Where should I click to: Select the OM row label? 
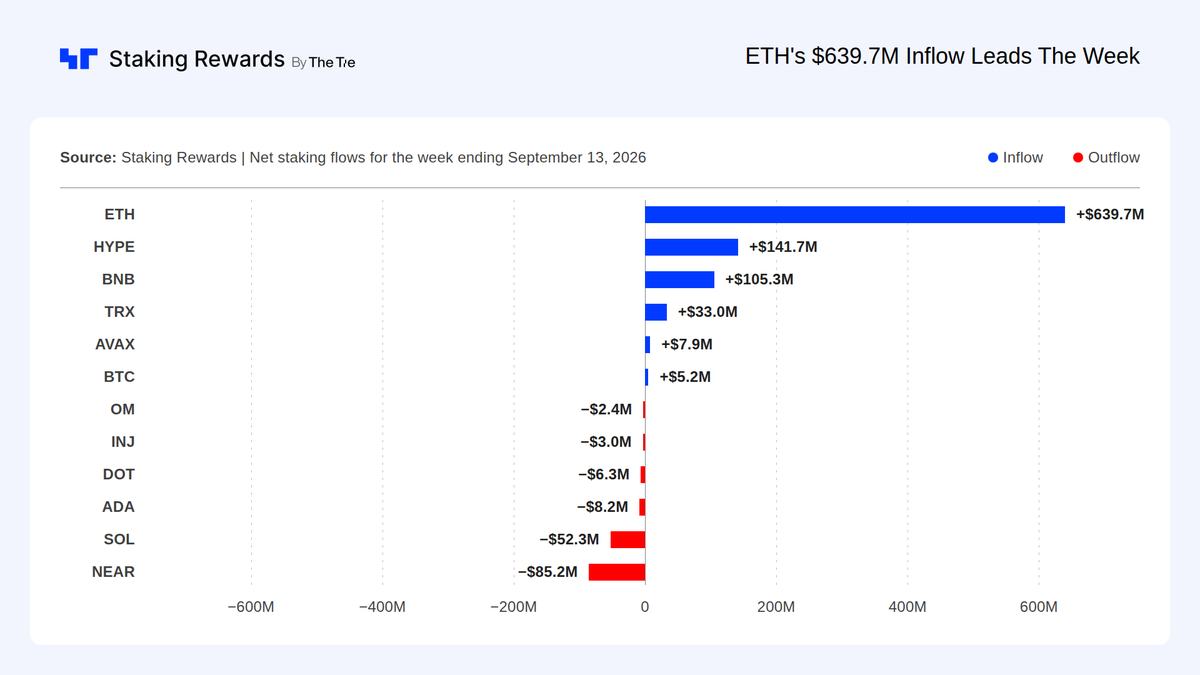pyautogui.click(x=123, y=409)
